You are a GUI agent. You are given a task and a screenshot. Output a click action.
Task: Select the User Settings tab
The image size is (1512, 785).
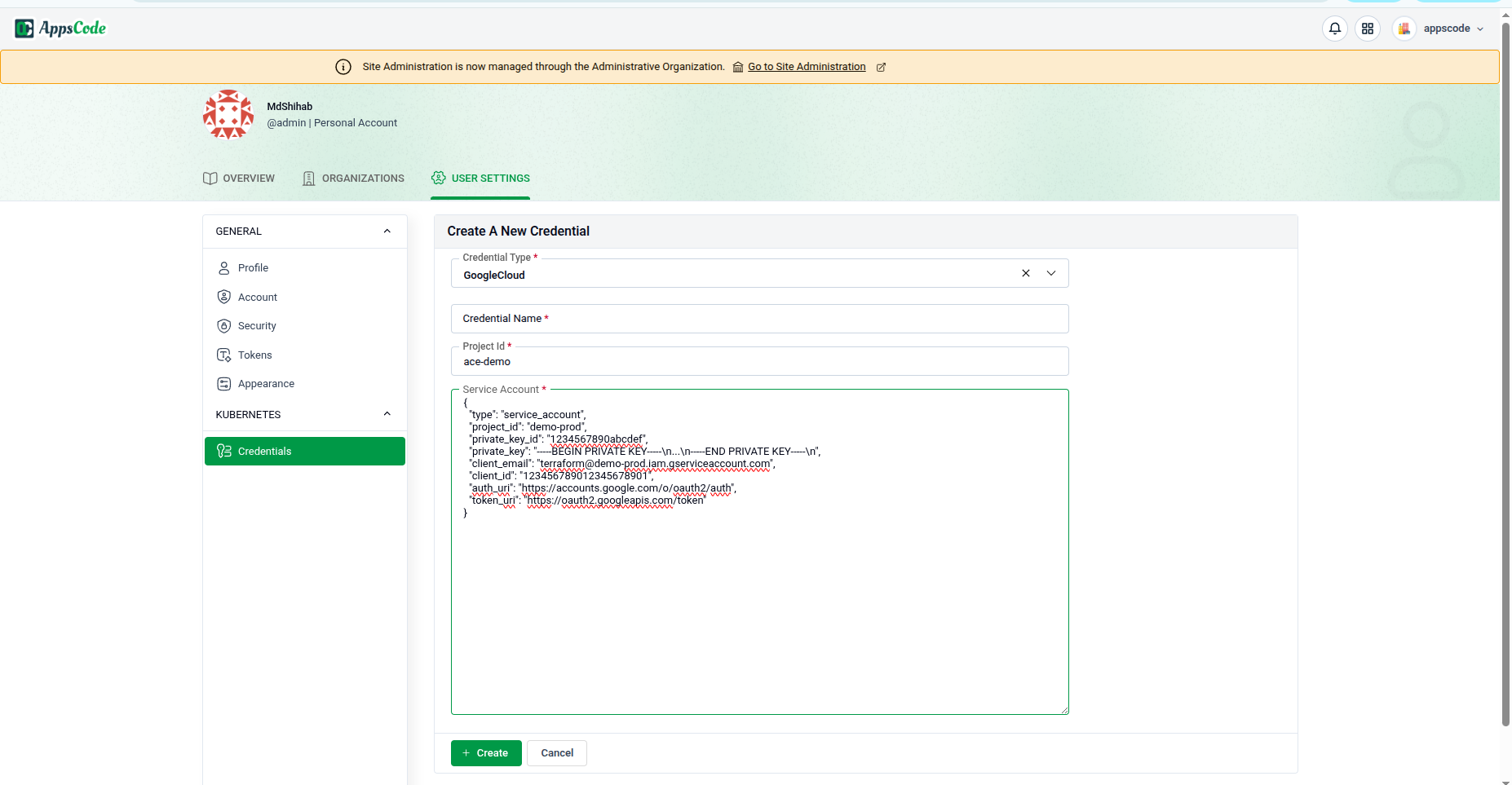[x=480, y=179]
